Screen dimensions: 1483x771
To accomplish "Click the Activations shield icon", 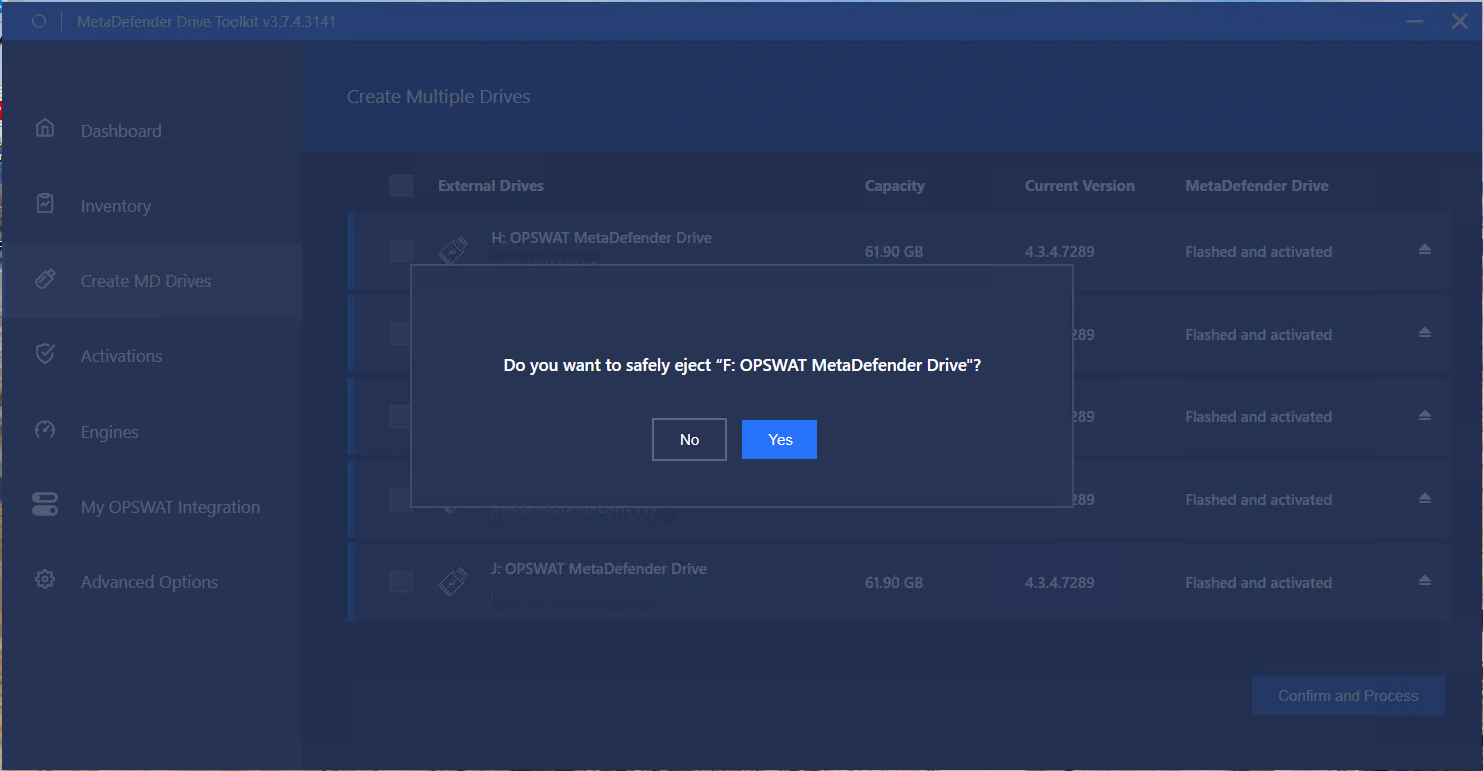I will 44,353.
